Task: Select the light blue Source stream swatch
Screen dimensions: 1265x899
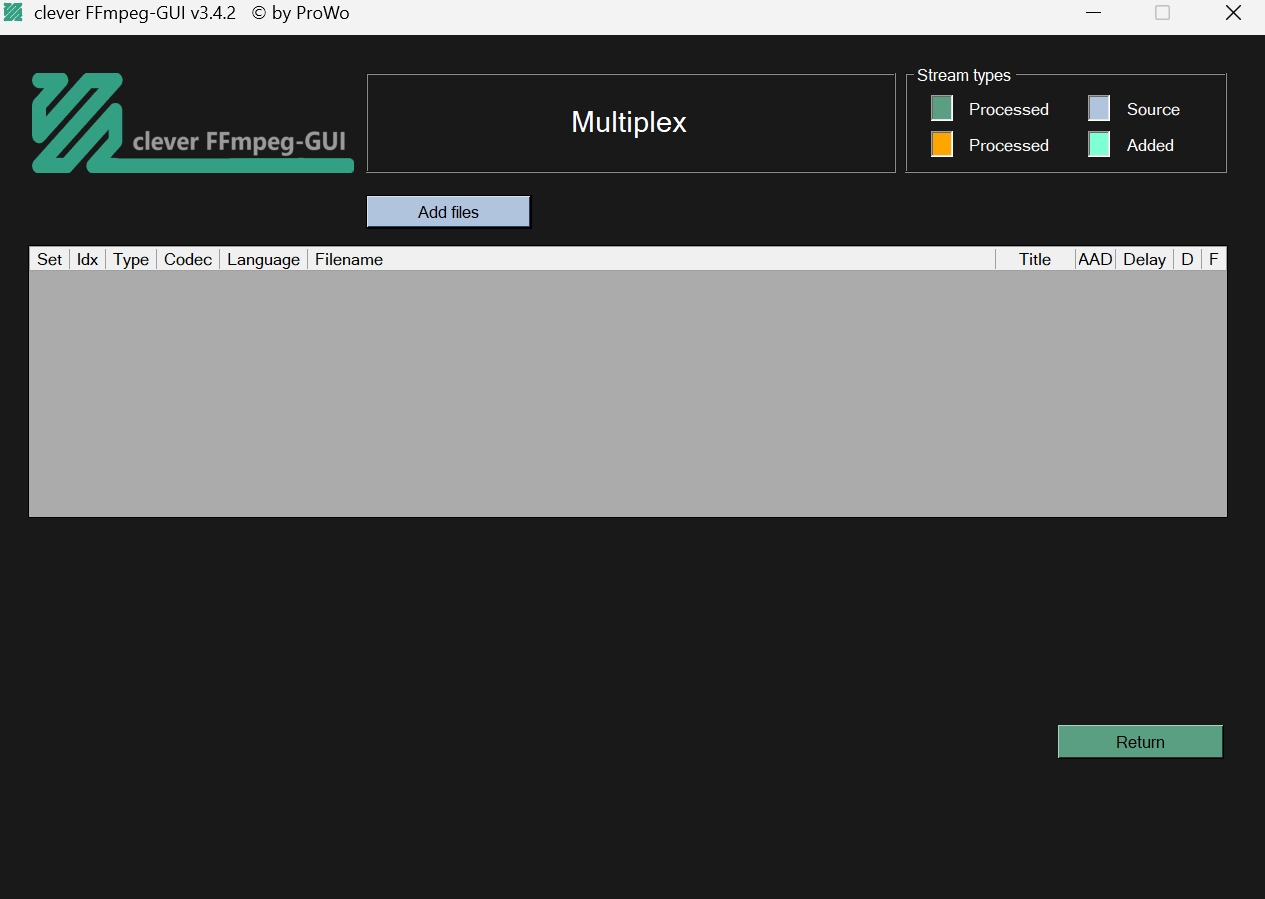Action: click(x=1099, y=108)
